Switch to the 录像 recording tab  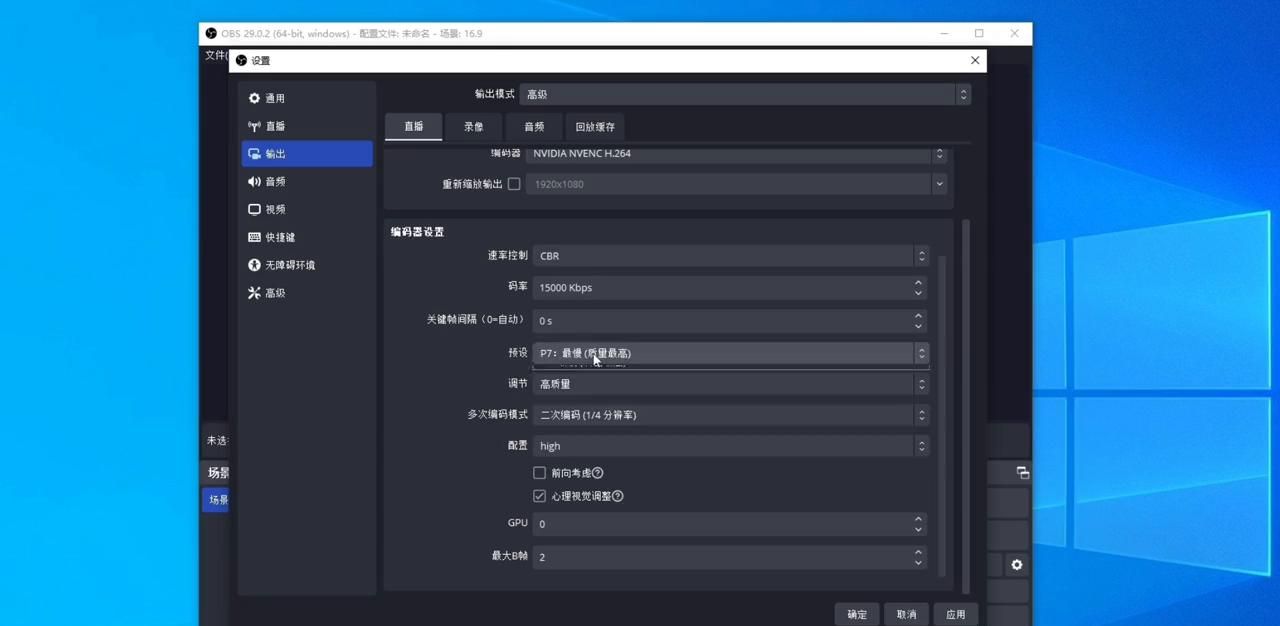click(474, 127)
